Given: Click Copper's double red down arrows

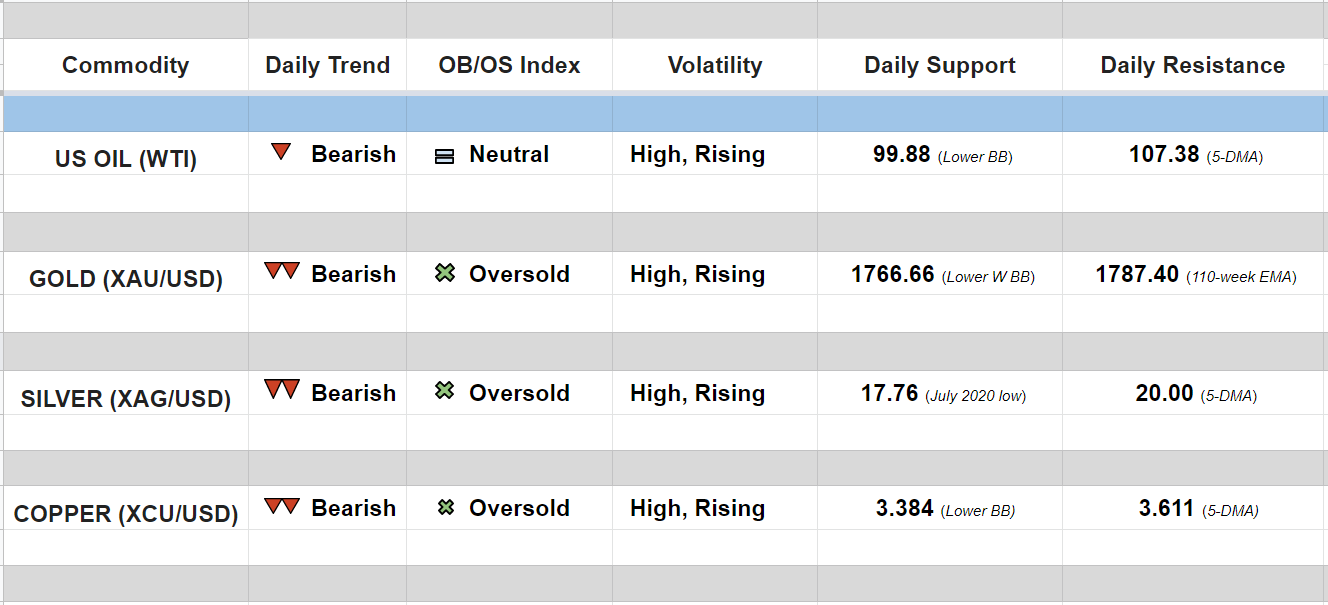Looking at the screenshot, I should (x=281, y=506).
